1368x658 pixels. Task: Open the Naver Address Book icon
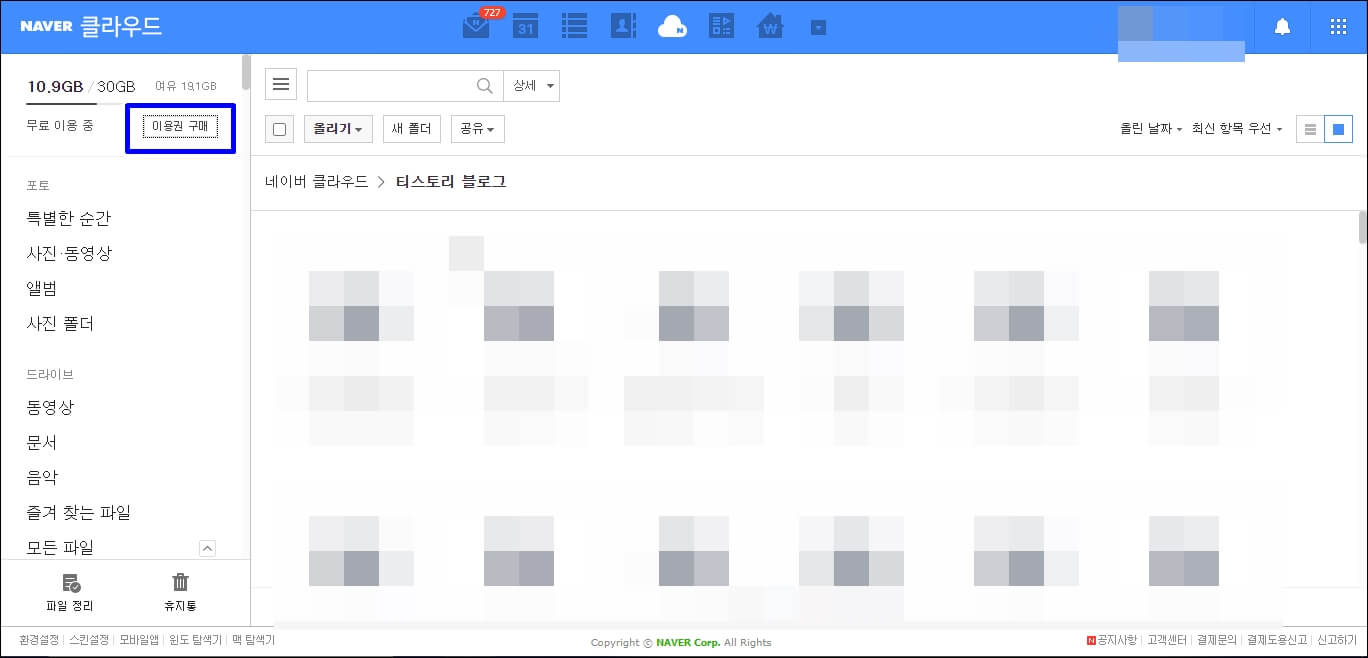(x=623, y=26)
